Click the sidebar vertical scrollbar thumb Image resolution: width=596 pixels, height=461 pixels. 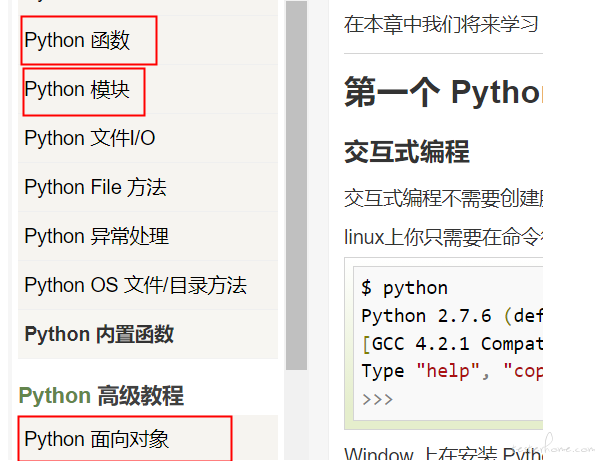pyautogui.click(x=296, y=185)
